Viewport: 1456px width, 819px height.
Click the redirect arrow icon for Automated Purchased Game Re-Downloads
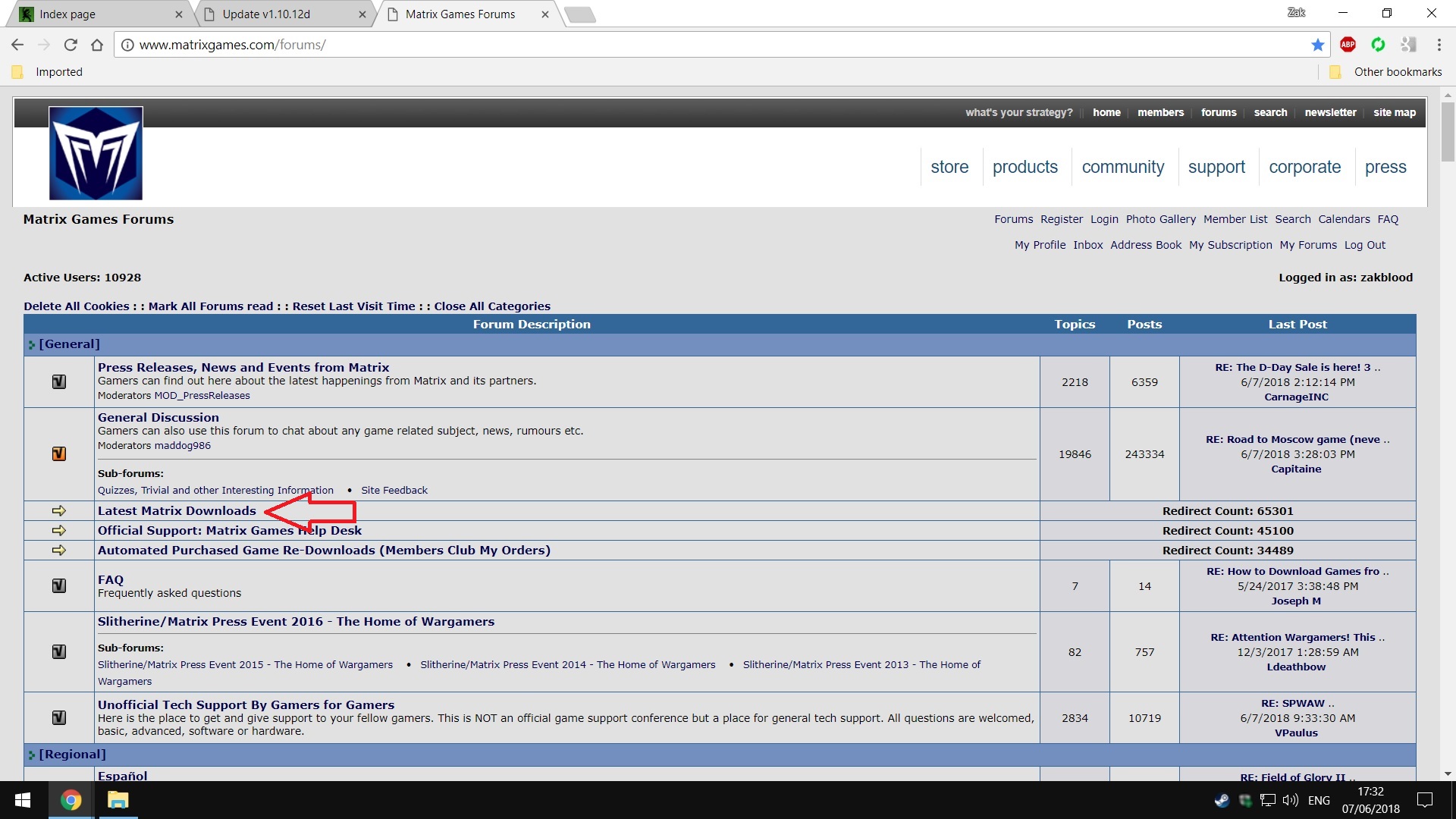pos(59,551)
